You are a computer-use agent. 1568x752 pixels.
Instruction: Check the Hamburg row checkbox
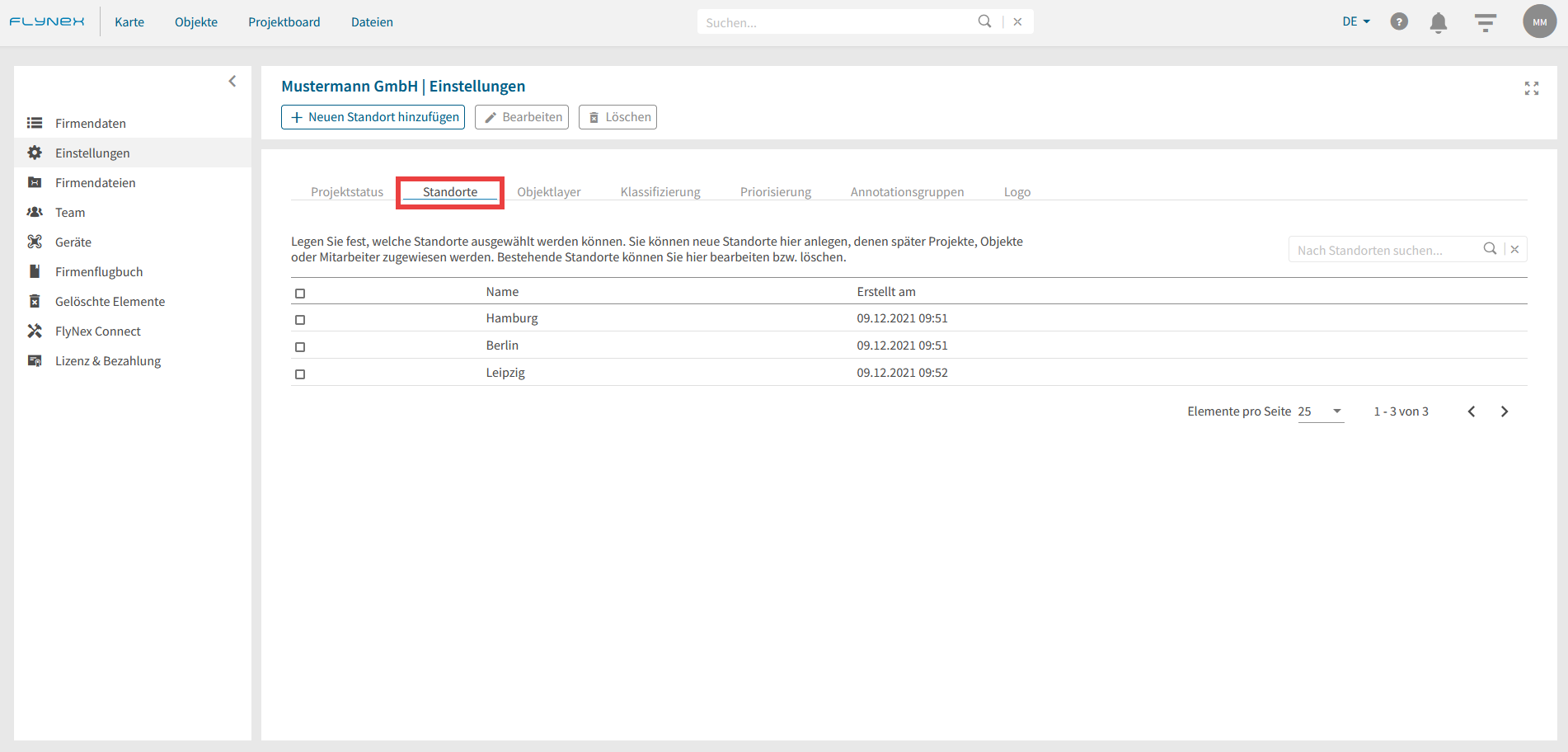coord(300,319)
